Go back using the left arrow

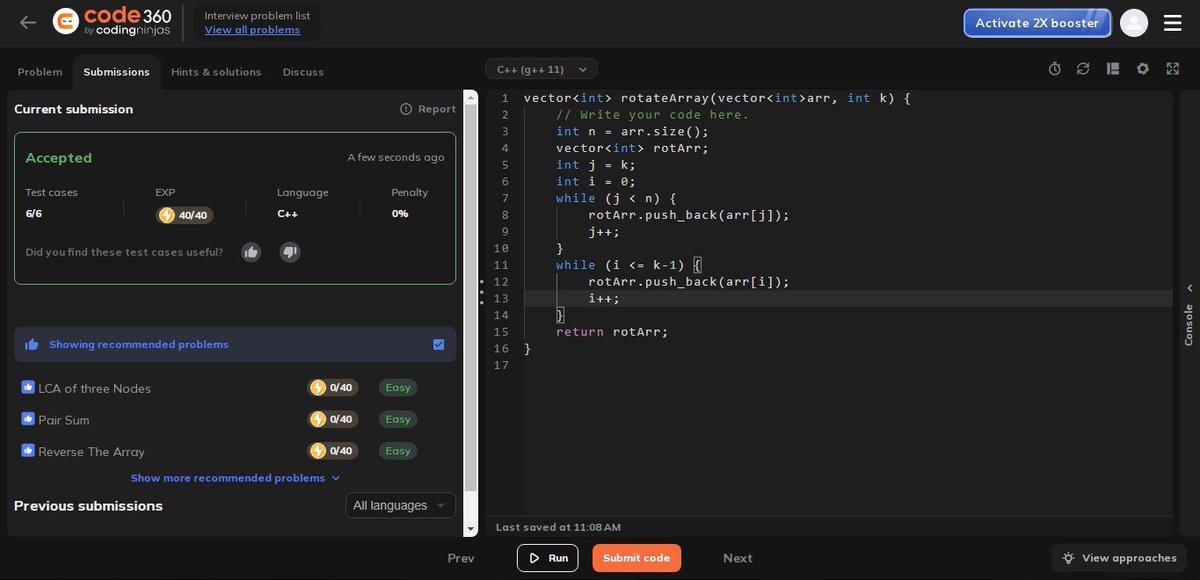[x=28, y=22]
